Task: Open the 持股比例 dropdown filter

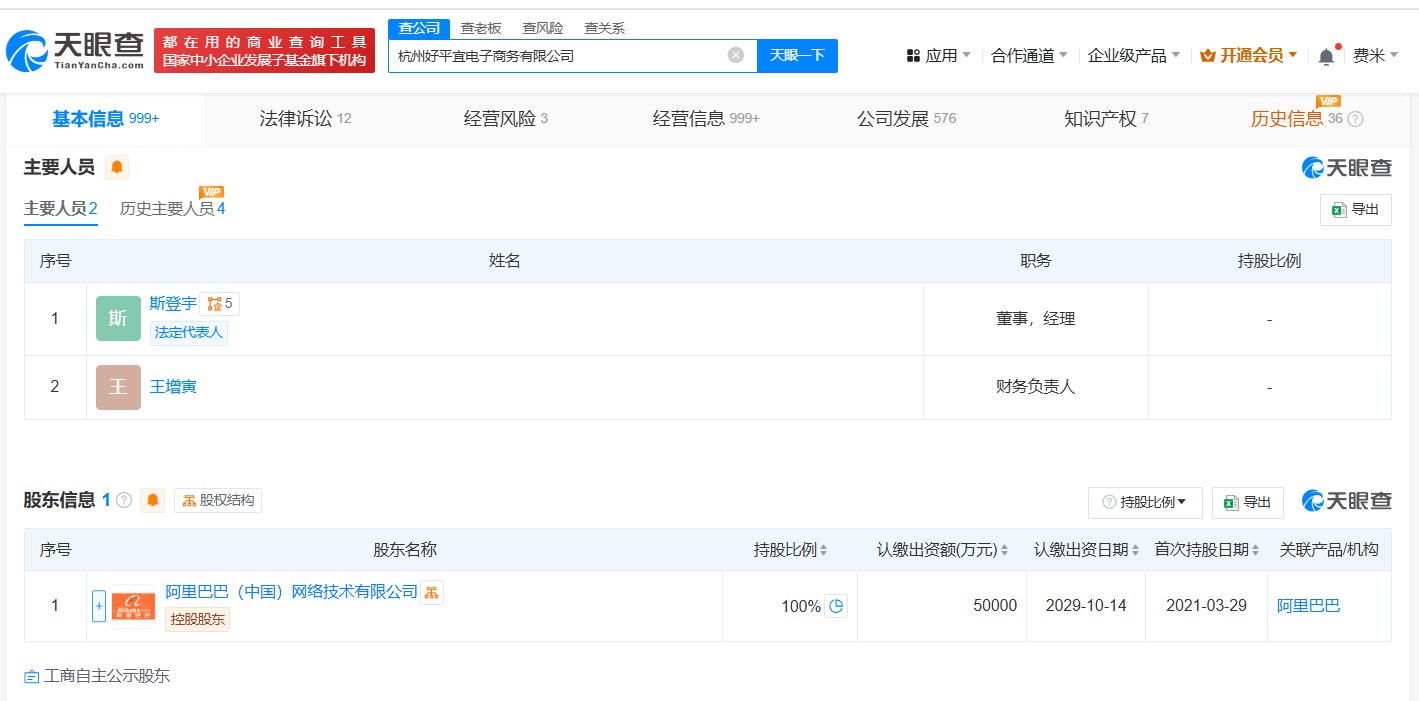Action: [1144, 502]
